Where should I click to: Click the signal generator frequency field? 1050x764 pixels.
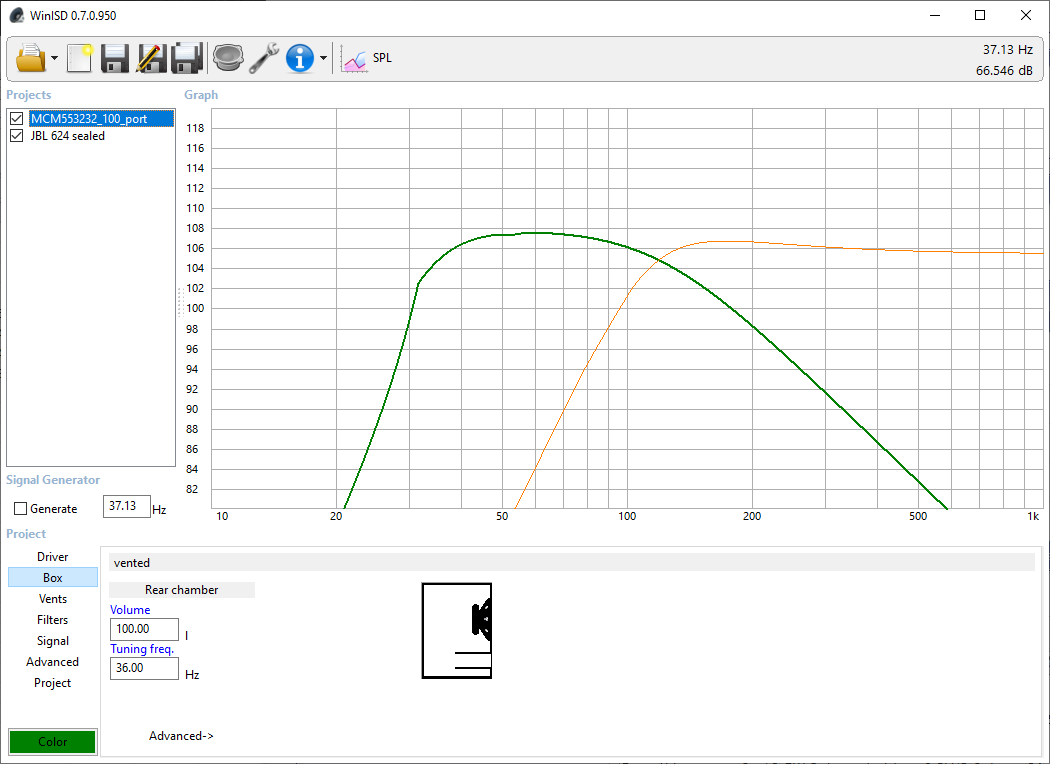click(127, 506)
